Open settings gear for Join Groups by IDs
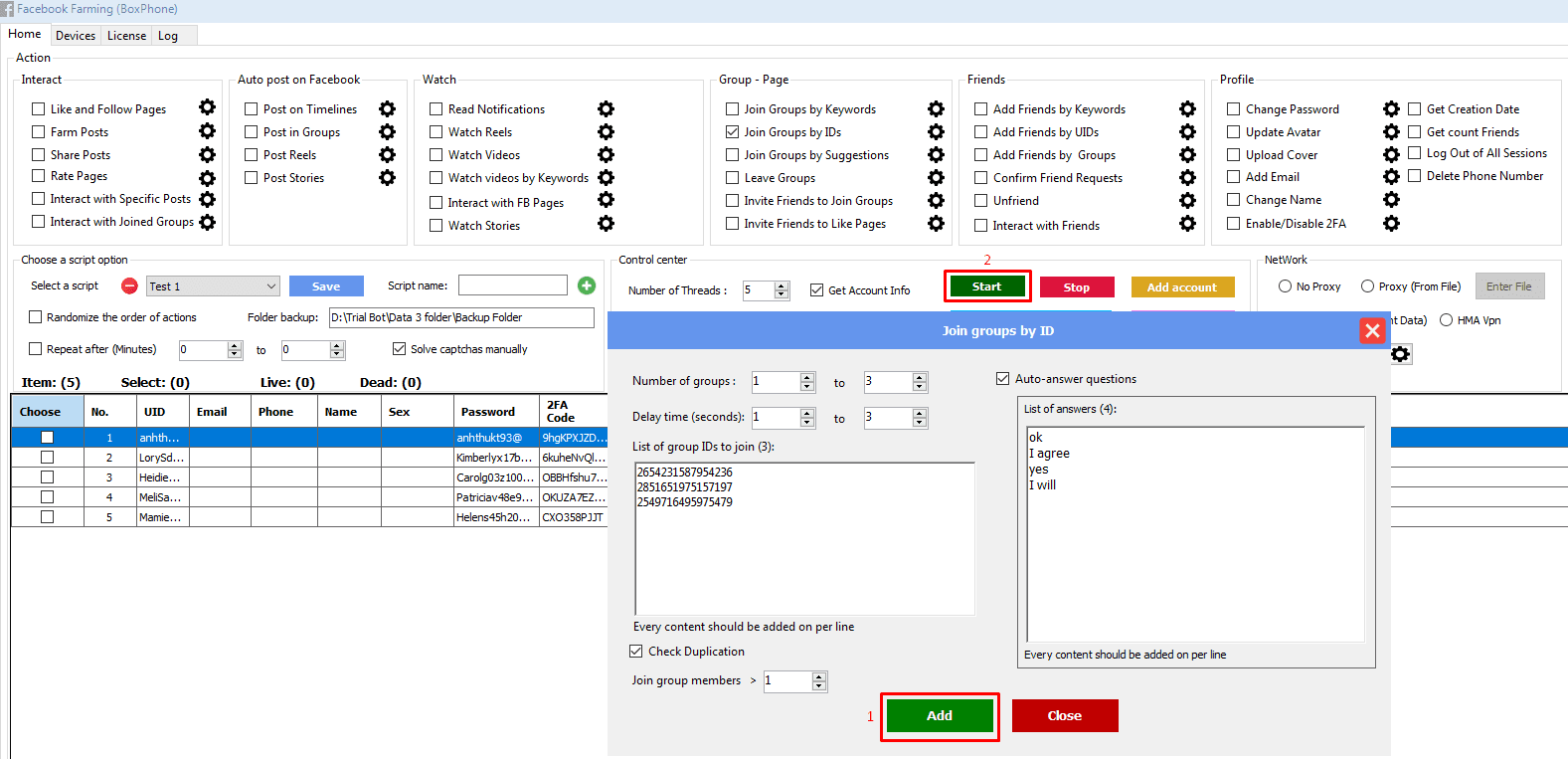This screenshot has width=1568, height=759. [936, 131]
